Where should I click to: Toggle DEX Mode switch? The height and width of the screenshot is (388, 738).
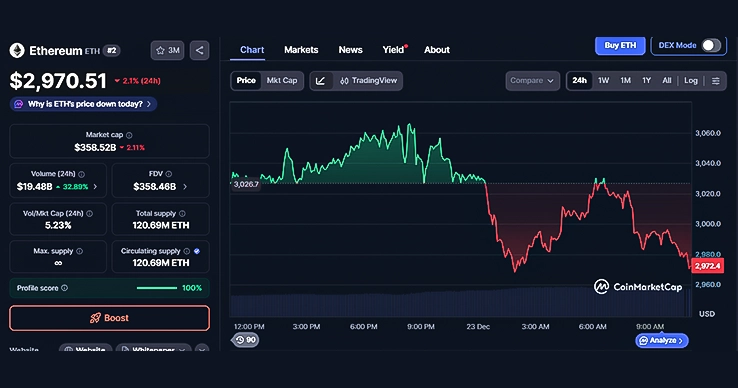point(711,45)
